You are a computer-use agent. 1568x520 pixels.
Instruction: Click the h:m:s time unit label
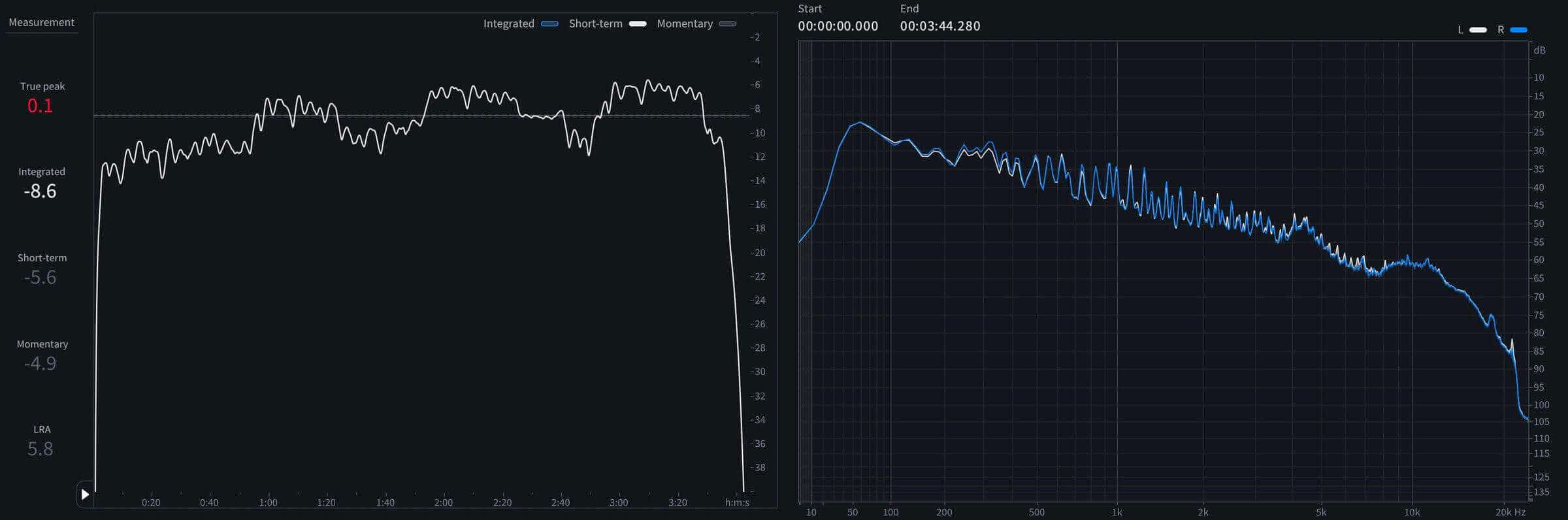tap(737, 502)
